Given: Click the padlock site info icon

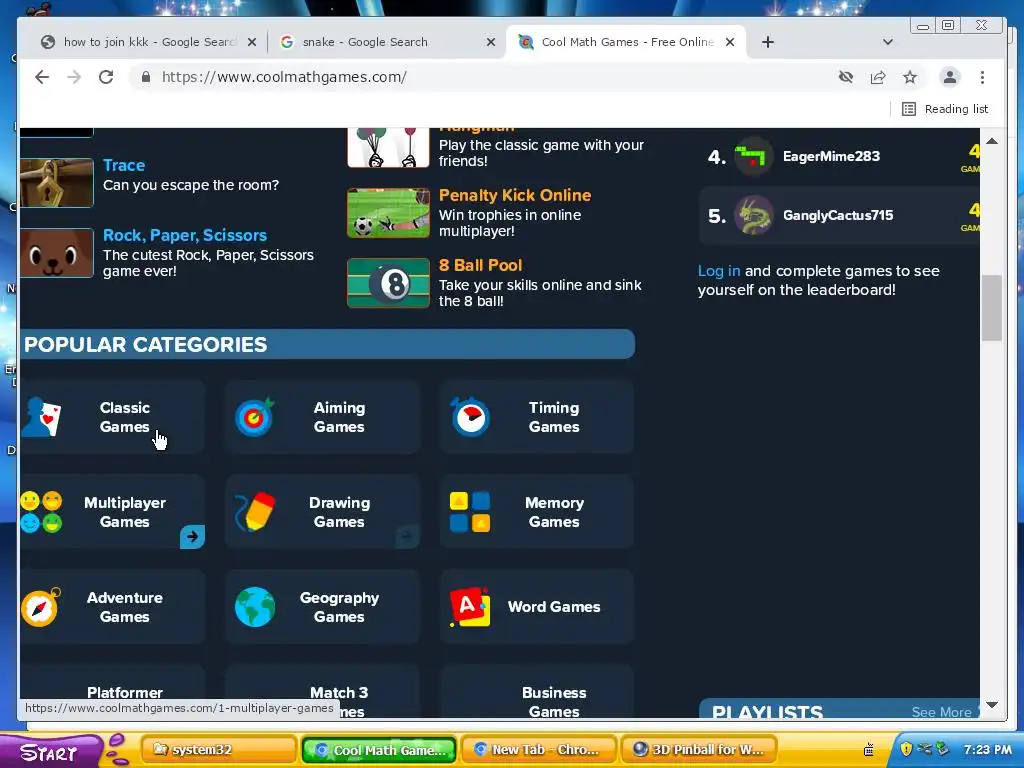Looking at the screenshot, I should [146, 77].
